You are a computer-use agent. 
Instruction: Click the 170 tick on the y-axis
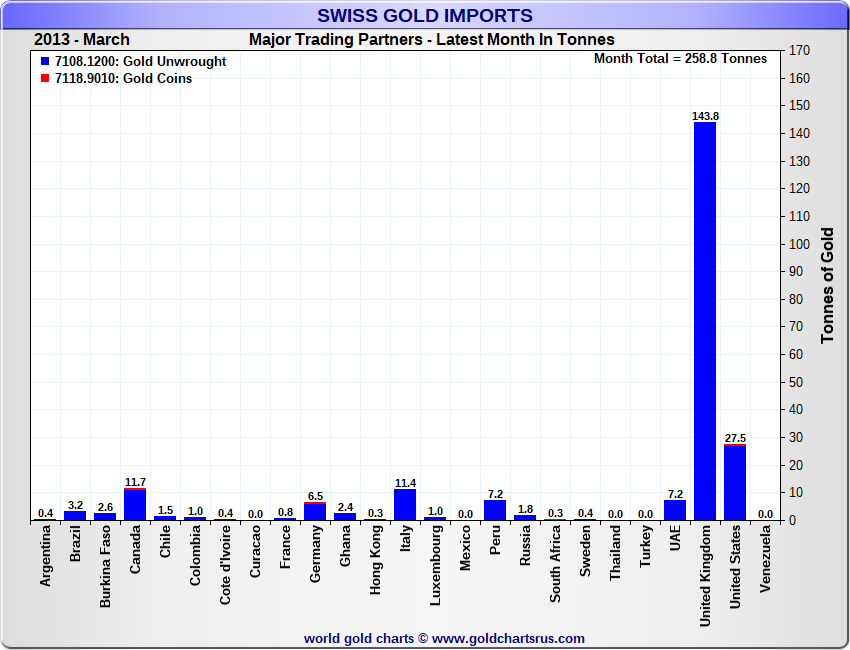pyautogui.click(x=799, y=50)
